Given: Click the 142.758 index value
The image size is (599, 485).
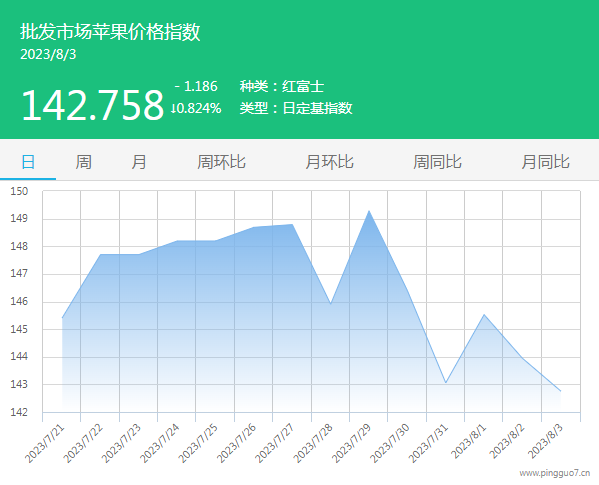Looking at the screenshot, I should 92,105.
